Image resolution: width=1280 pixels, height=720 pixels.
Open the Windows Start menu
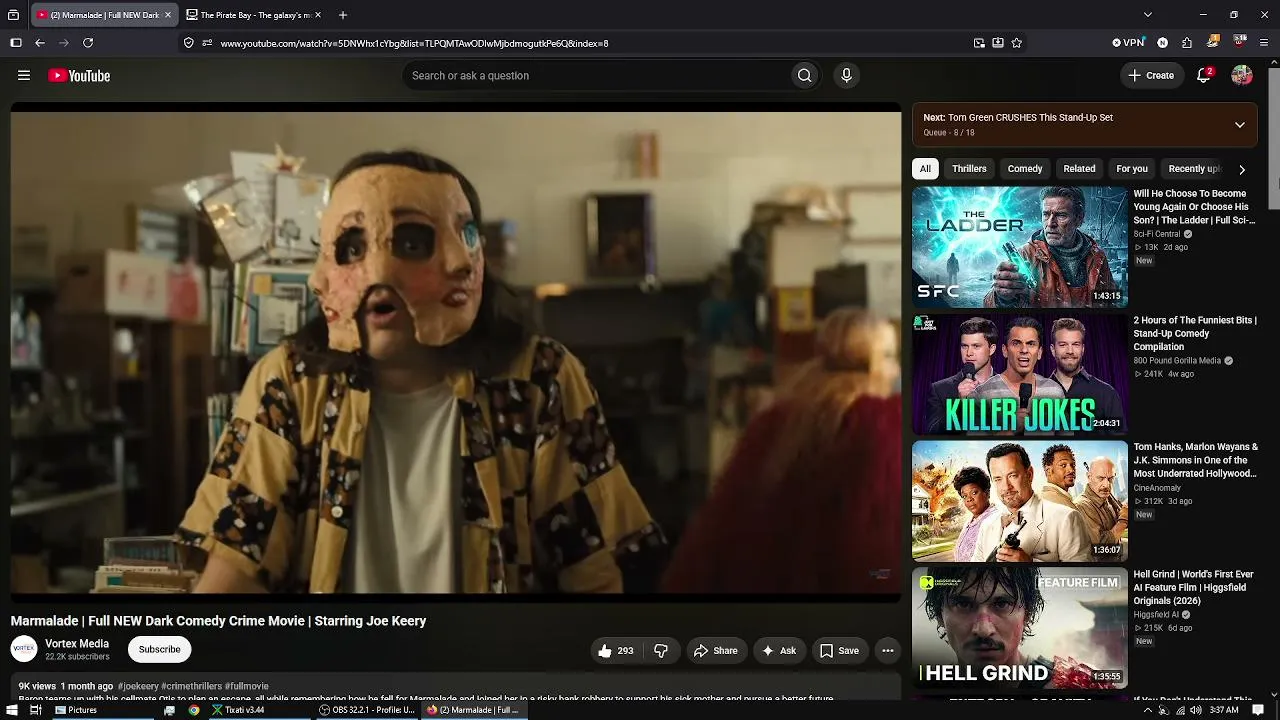11,710
